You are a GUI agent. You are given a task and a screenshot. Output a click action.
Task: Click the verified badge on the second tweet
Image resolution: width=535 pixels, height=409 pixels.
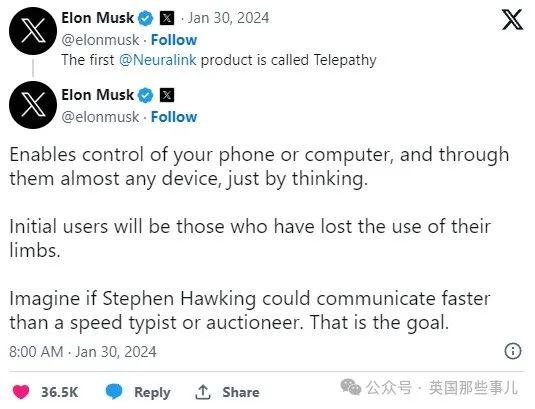(x=146, y=95)
